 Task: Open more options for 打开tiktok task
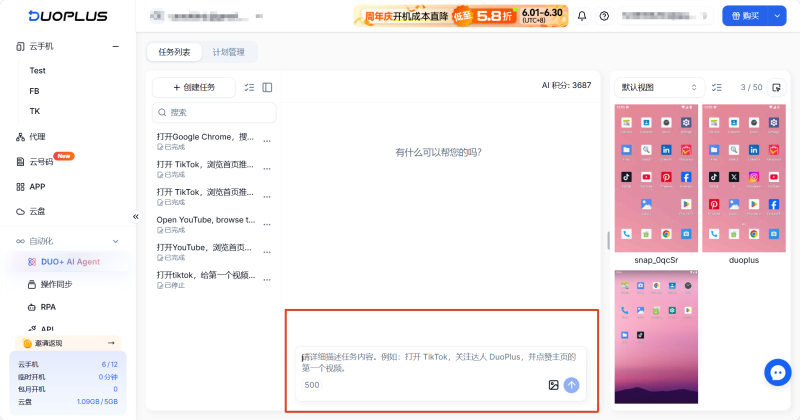267,280
